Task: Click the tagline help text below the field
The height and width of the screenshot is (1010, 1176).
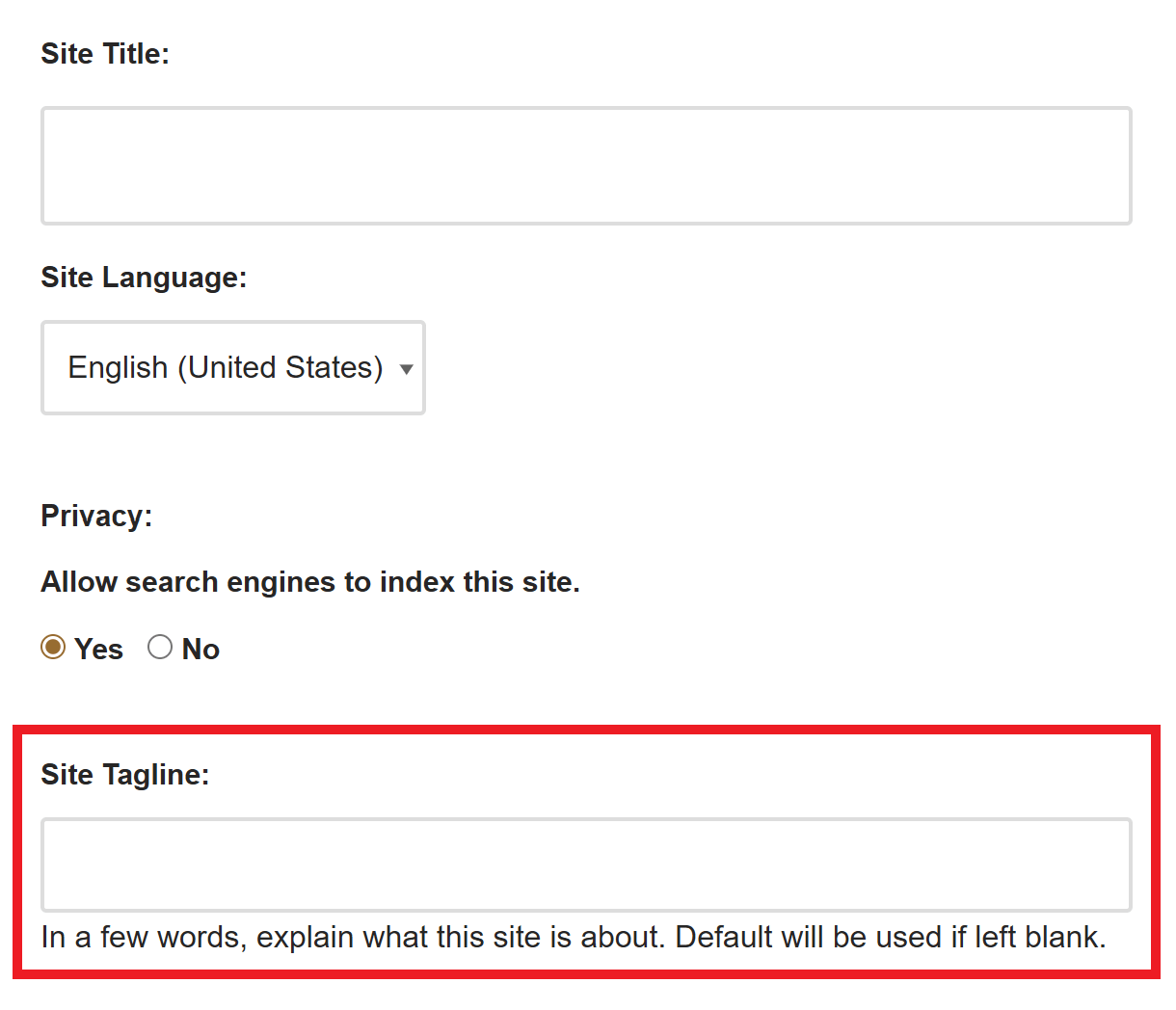Action: pyautogui.click(x=574, y=937)
